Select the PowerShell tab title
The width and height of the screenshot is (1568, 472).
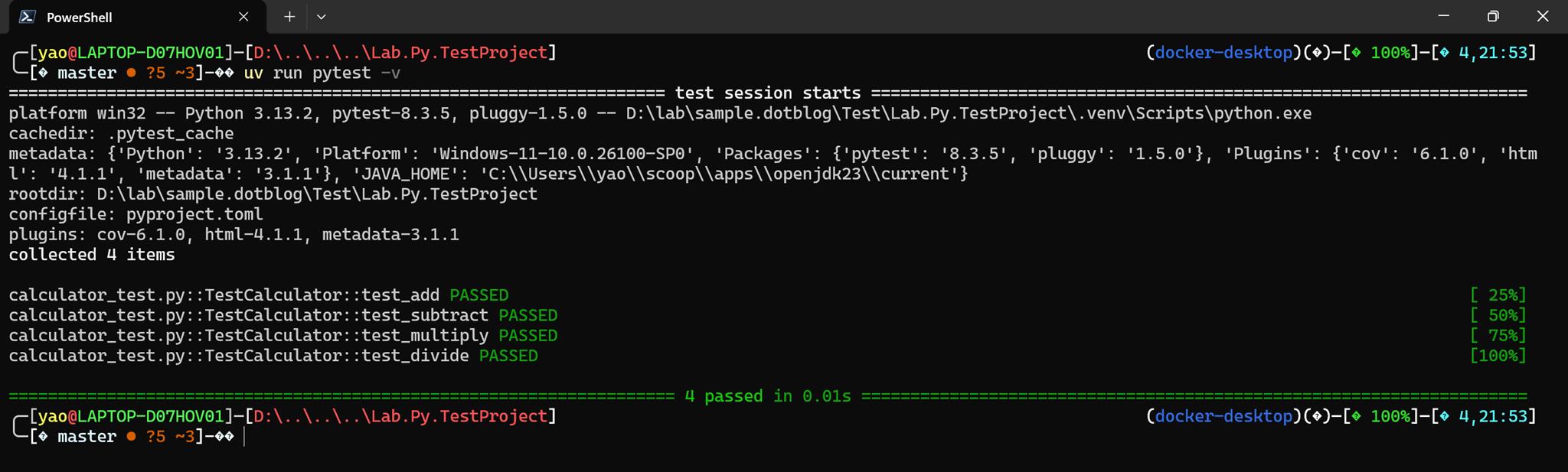click(x=79, y=17)
